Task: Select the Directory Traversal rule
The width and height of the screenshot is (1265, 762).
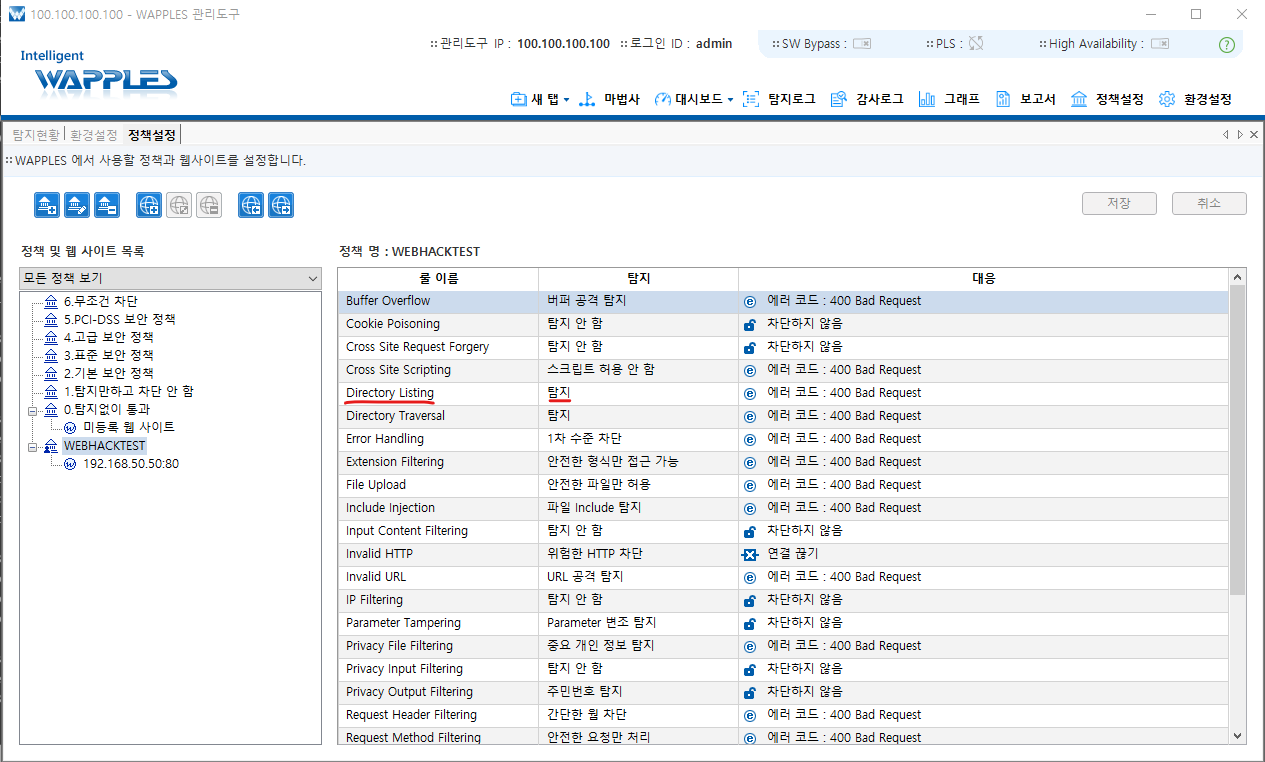Action: coord(395,416)
